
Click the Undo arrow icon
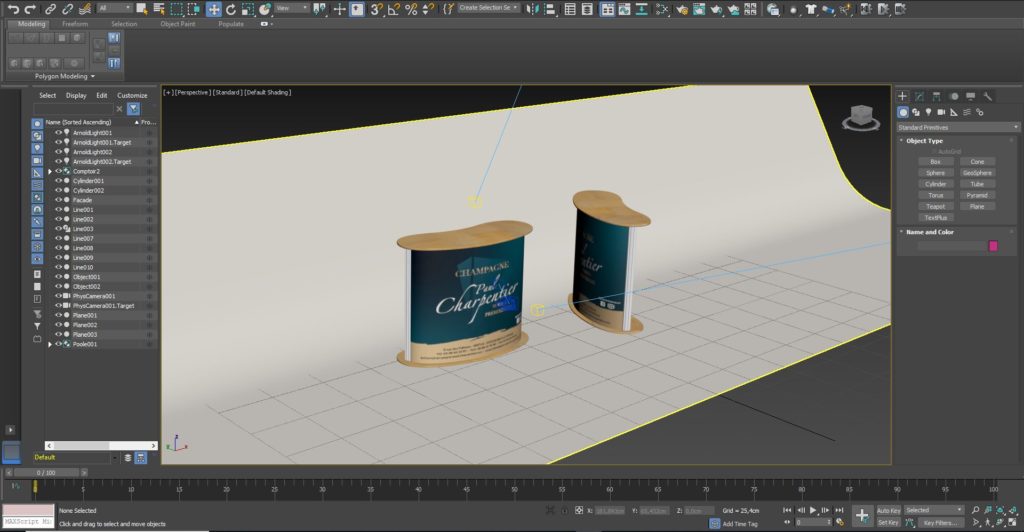(13, 9)
